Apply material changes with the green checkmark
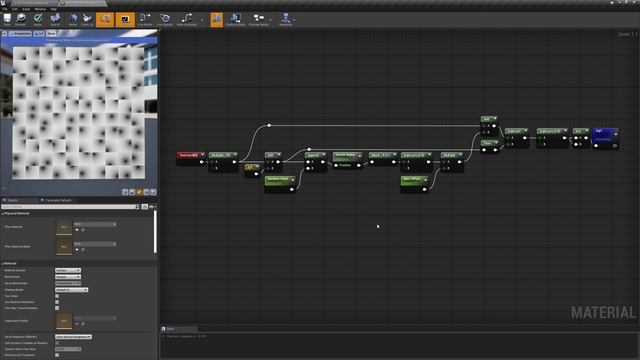This screenshot has height=360, width=640. [38, 19]
